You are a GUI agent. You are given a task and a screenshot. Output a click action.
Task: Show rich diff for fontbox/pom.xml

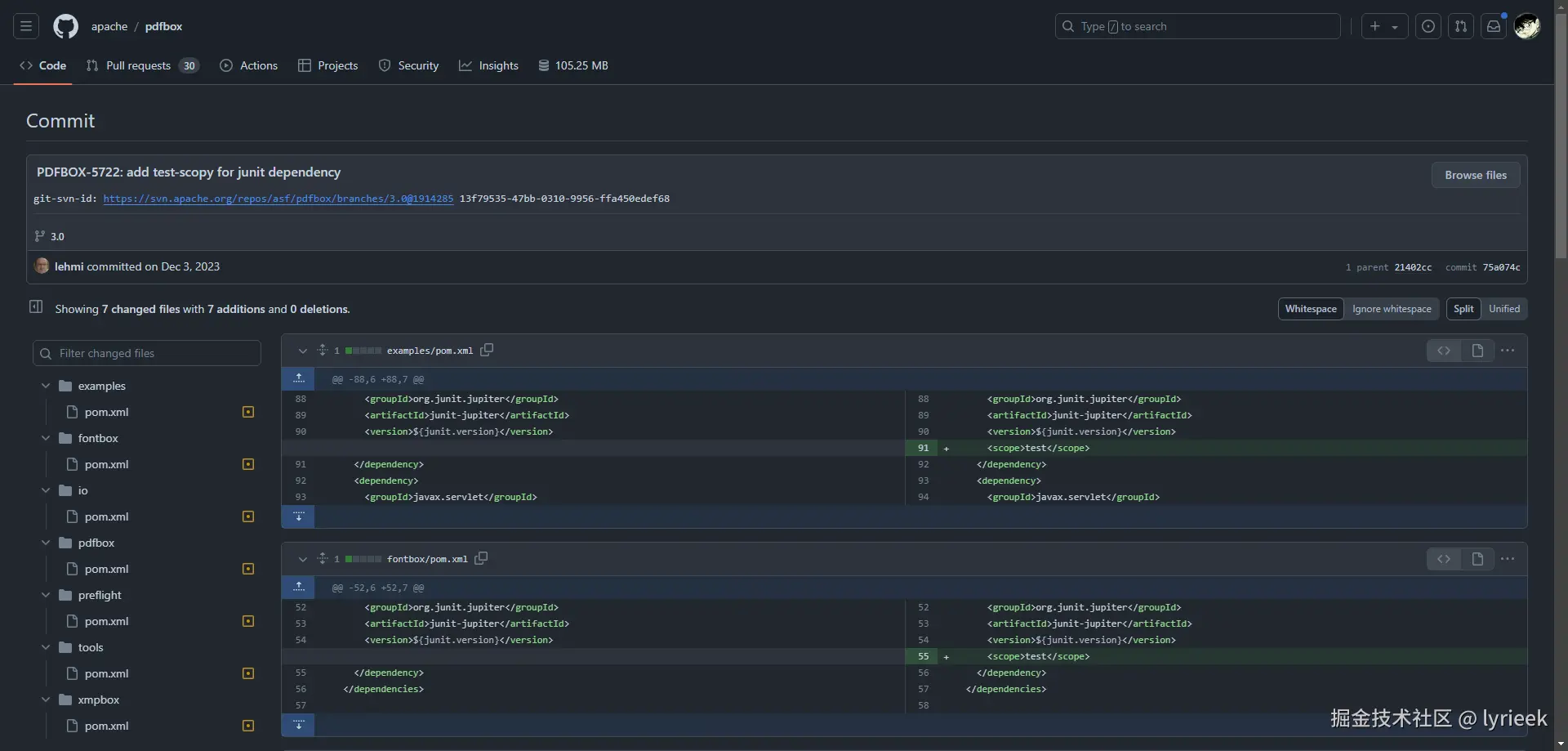[x=1477, y=559]
